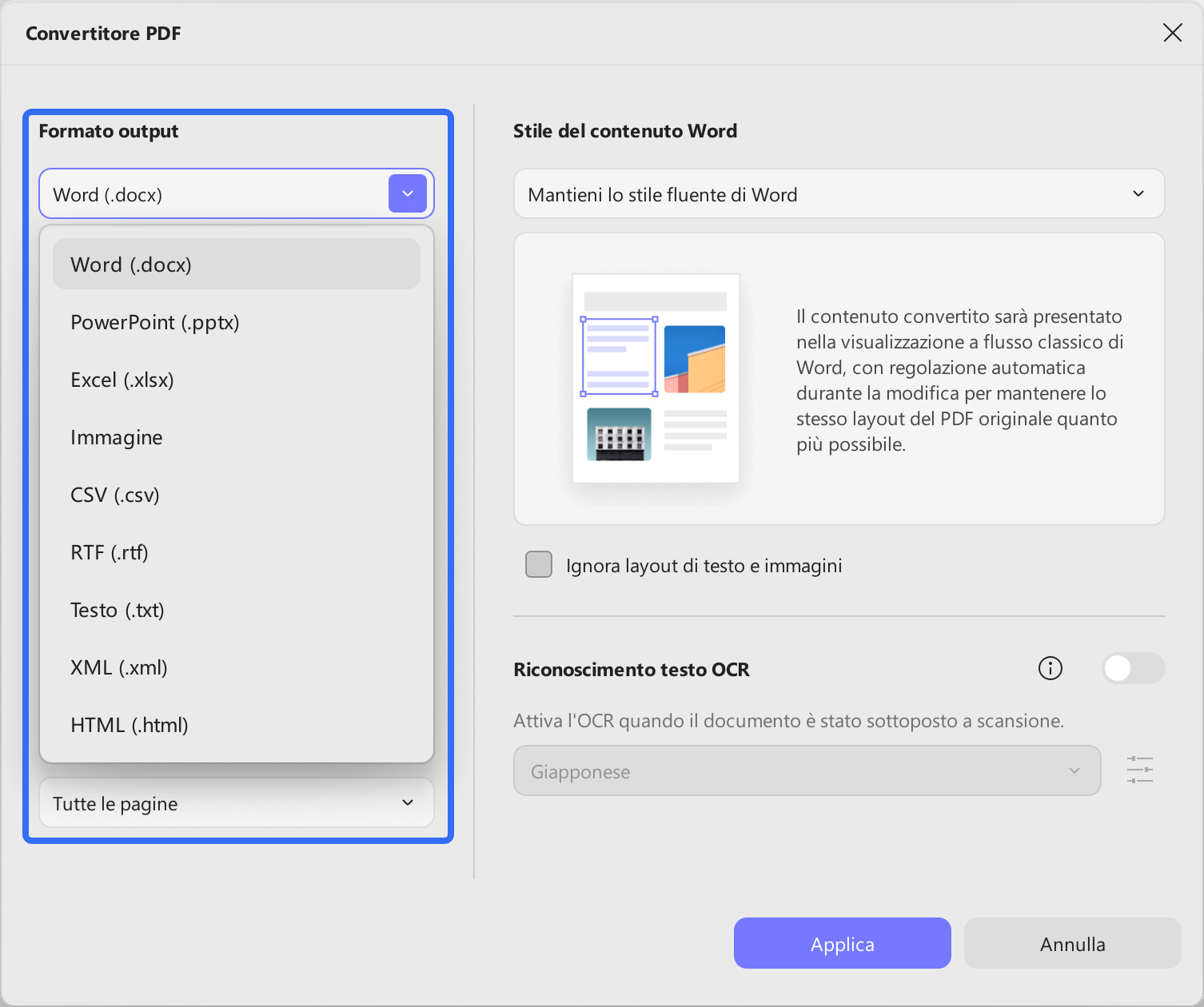1204x1007 pixels.
Task: Pick Excel (.xlsx) output format
Action: [237, 380]
